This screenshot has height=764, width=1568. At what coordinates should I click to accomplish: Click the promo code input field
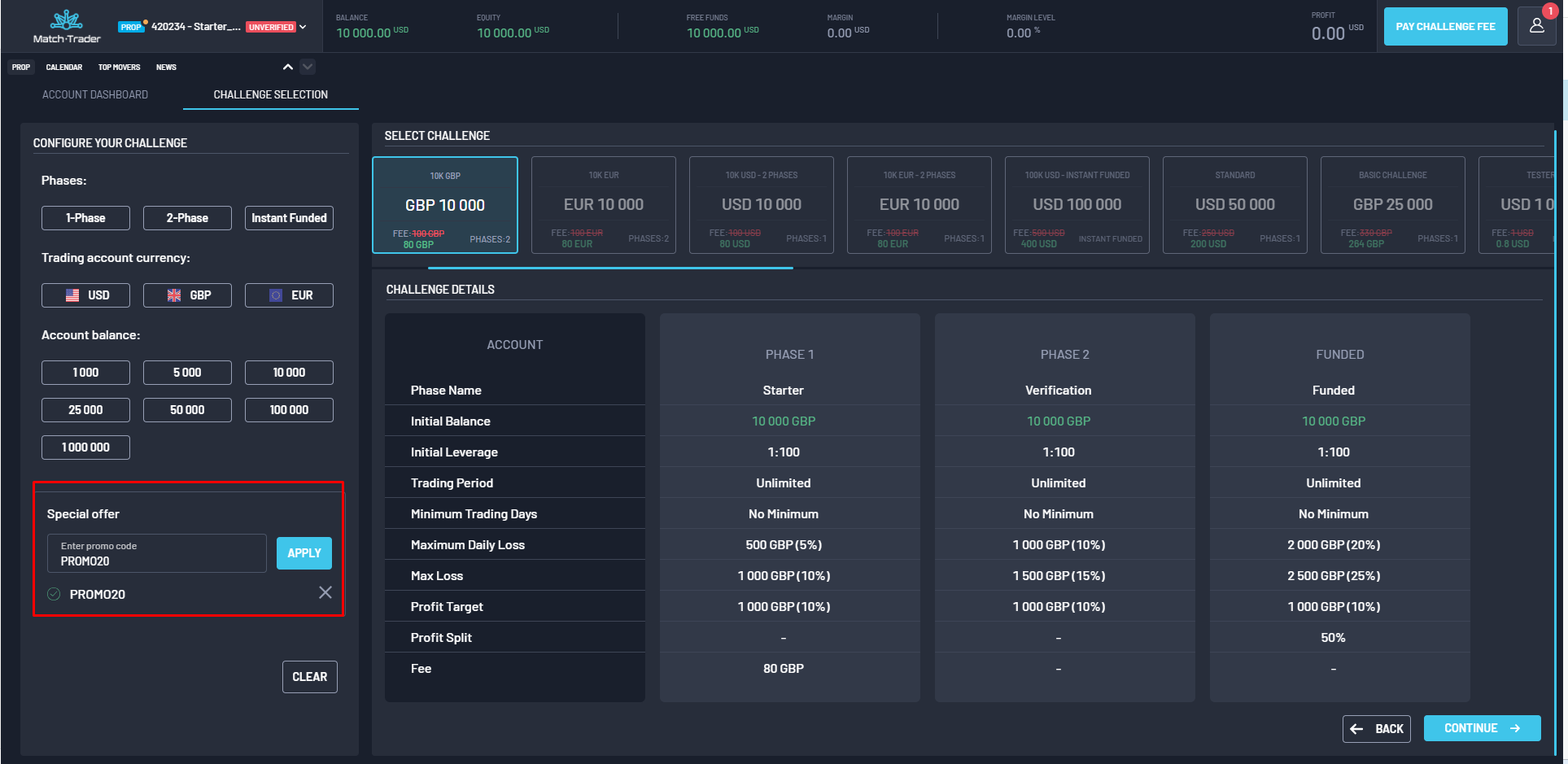tap(156, 553)
